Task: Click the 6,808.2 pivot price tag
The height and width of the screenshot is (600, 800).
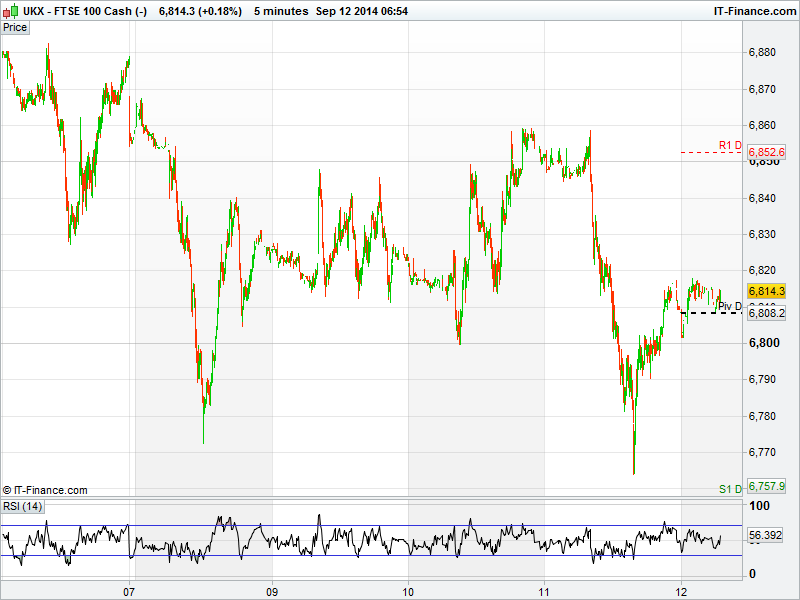Action: pos(767,313)
